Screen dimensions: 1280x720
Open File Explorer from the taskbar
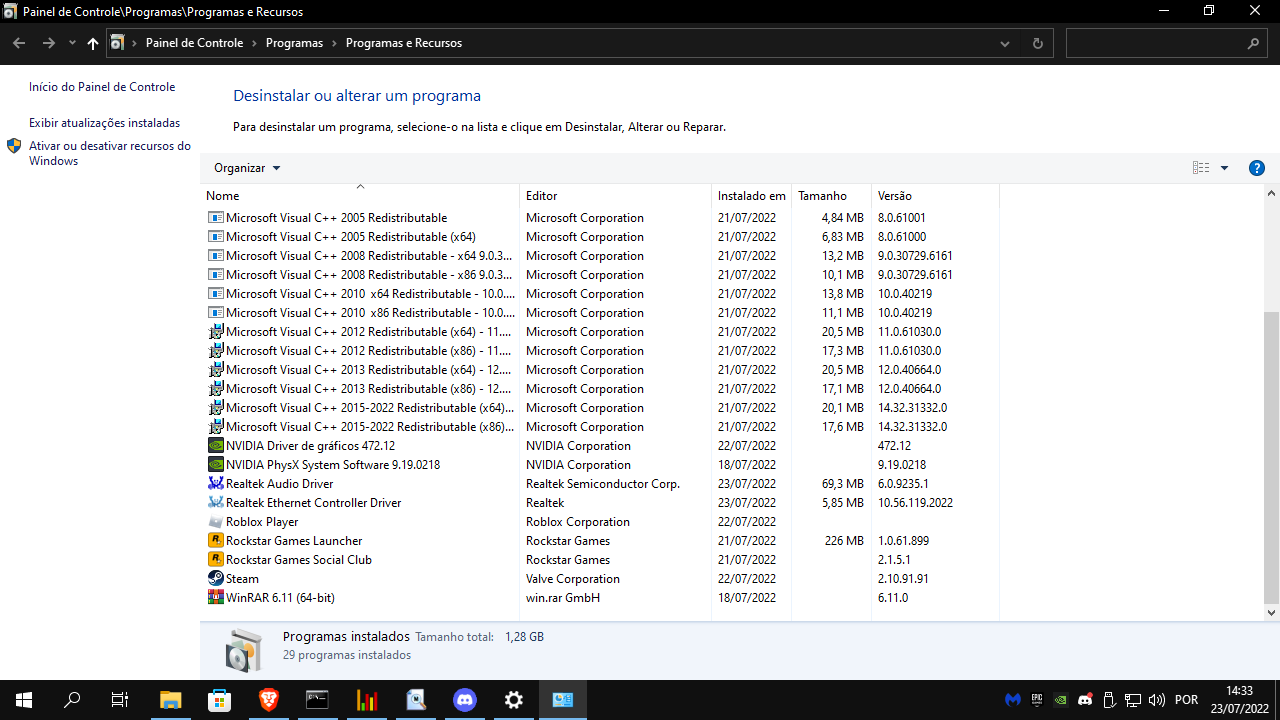(171, 700)
